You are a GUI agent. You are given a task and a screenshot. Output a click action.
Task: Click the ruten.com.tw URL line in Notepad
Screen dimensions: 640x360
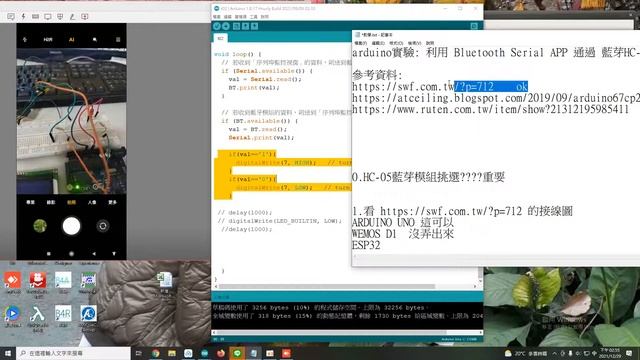[490, 109]
